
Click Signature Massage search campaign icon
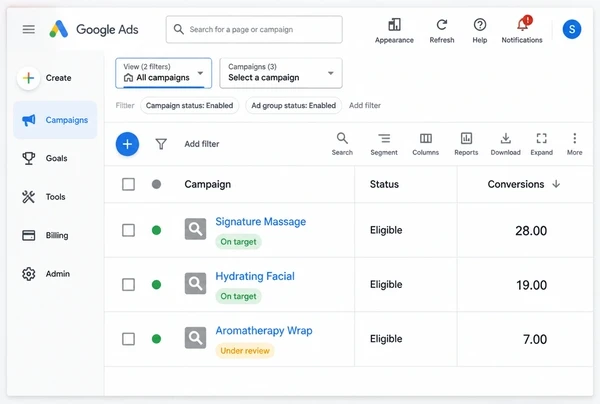click(x=195, y=229)
